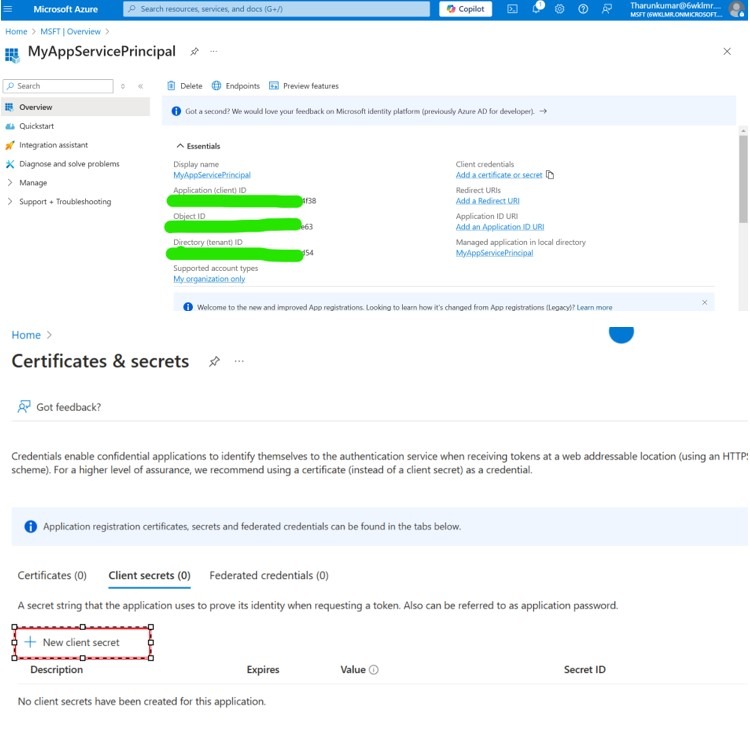This screenshot has height=739, width=750.
Task: Collapse the left navigation menu
Action: click(x=141, y=86)
